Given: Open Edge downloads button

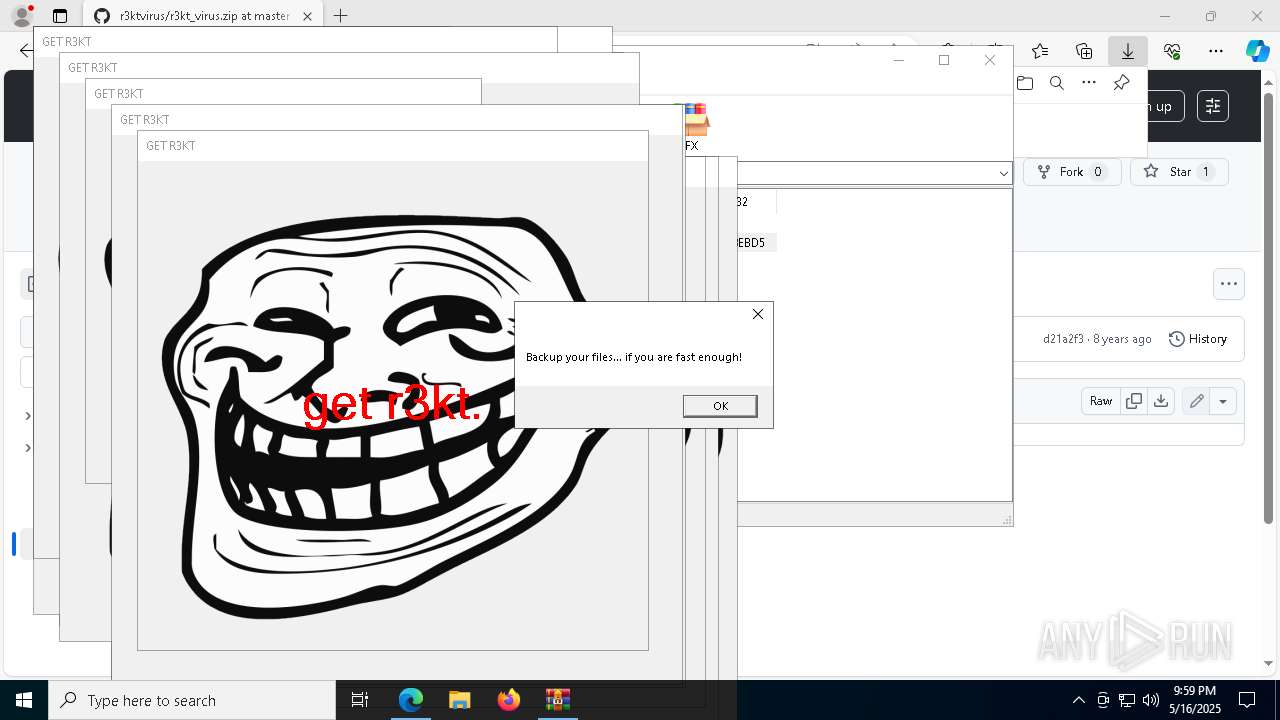Looking at the screenshot, I should click(x=1128, y=51).
